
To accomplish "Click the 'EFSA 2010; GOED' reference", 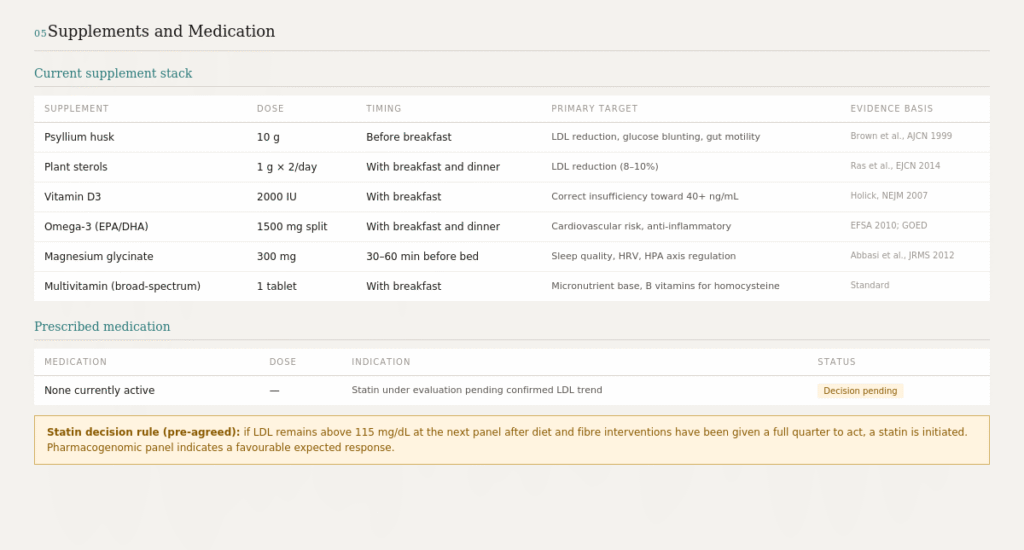I will 889,225.
